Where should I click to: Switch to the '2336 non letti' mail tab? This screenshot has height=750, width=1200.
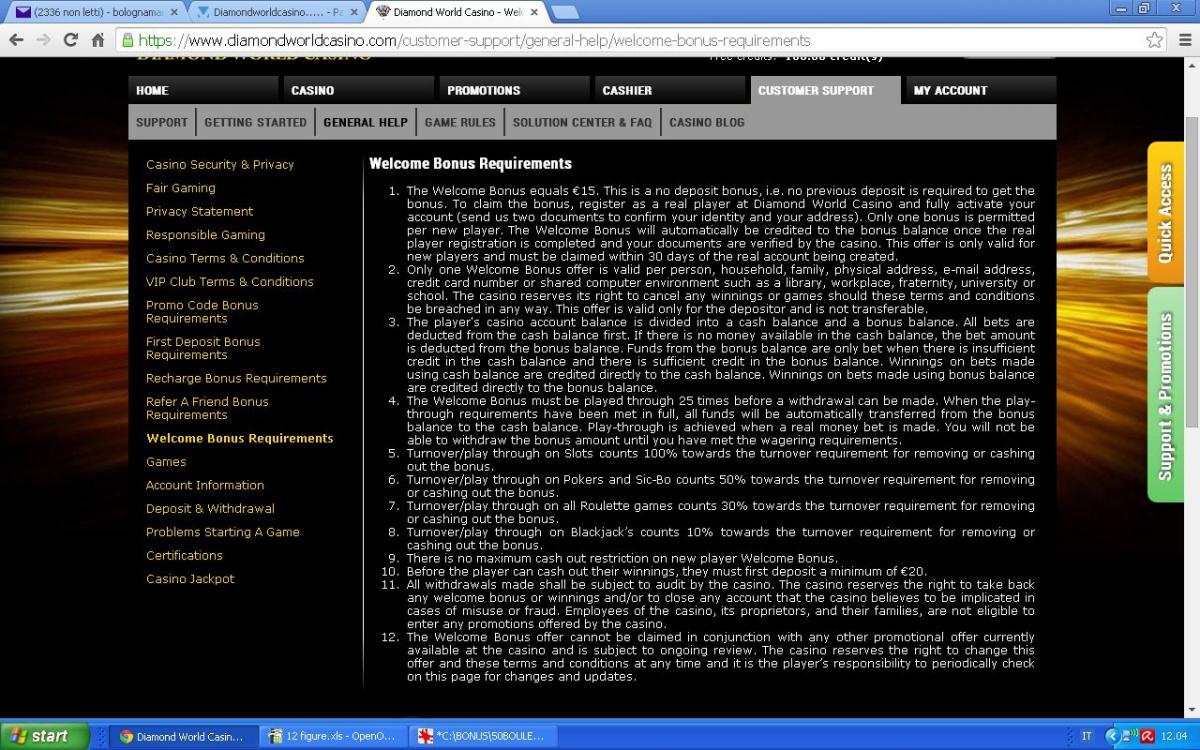click(x=92, y=12)
